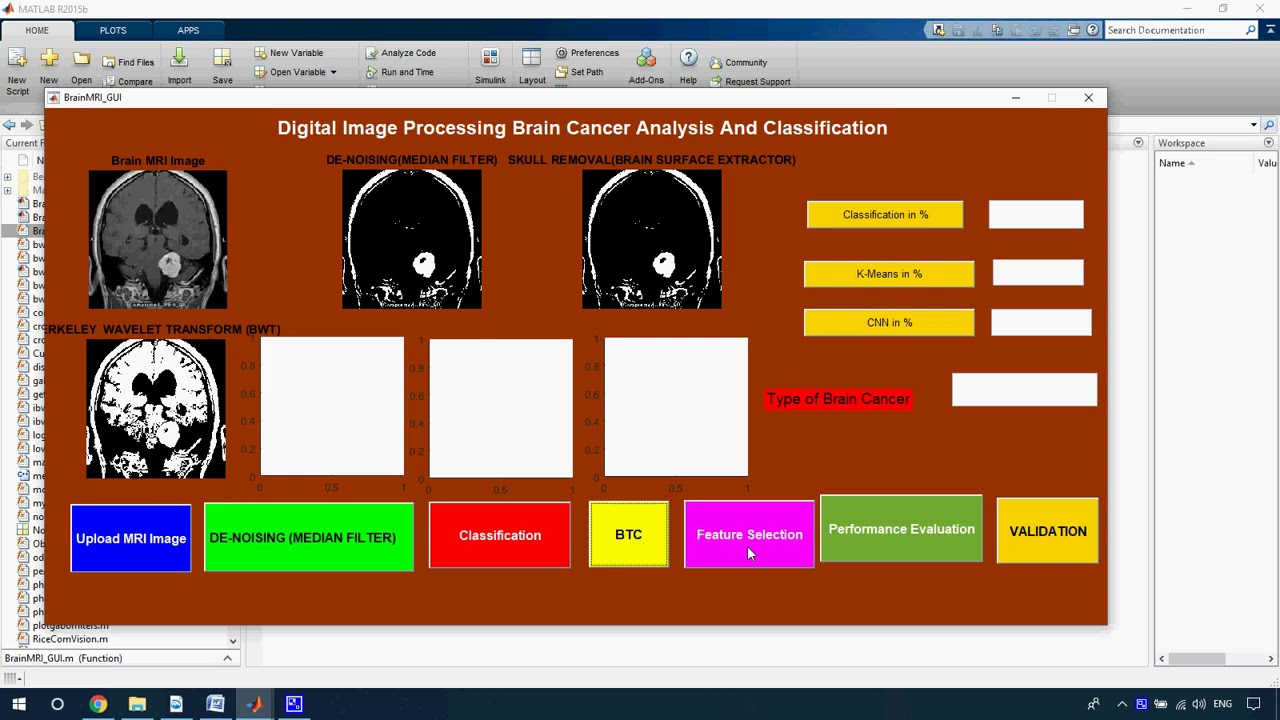Switch to the PLOTS tab
Viewport: 1280px width, 720px height.
click(x=113, y=30)
